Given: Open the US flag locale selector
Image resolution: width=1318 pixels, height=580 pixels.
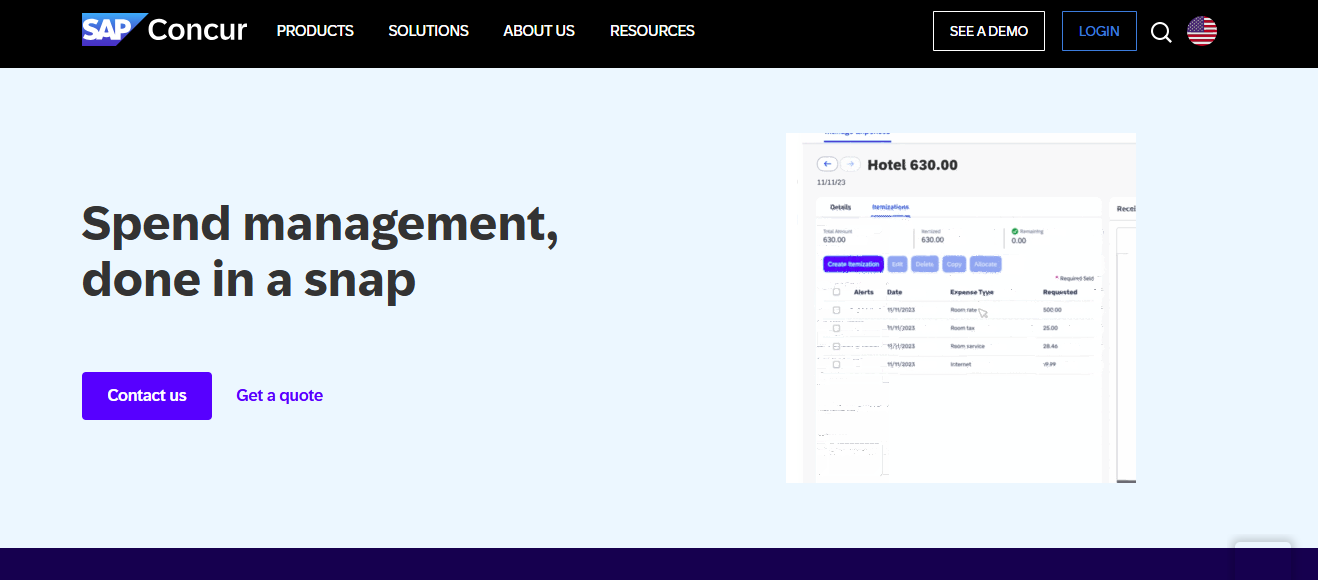Looking at the screenshot, I should click(1201, 31).
